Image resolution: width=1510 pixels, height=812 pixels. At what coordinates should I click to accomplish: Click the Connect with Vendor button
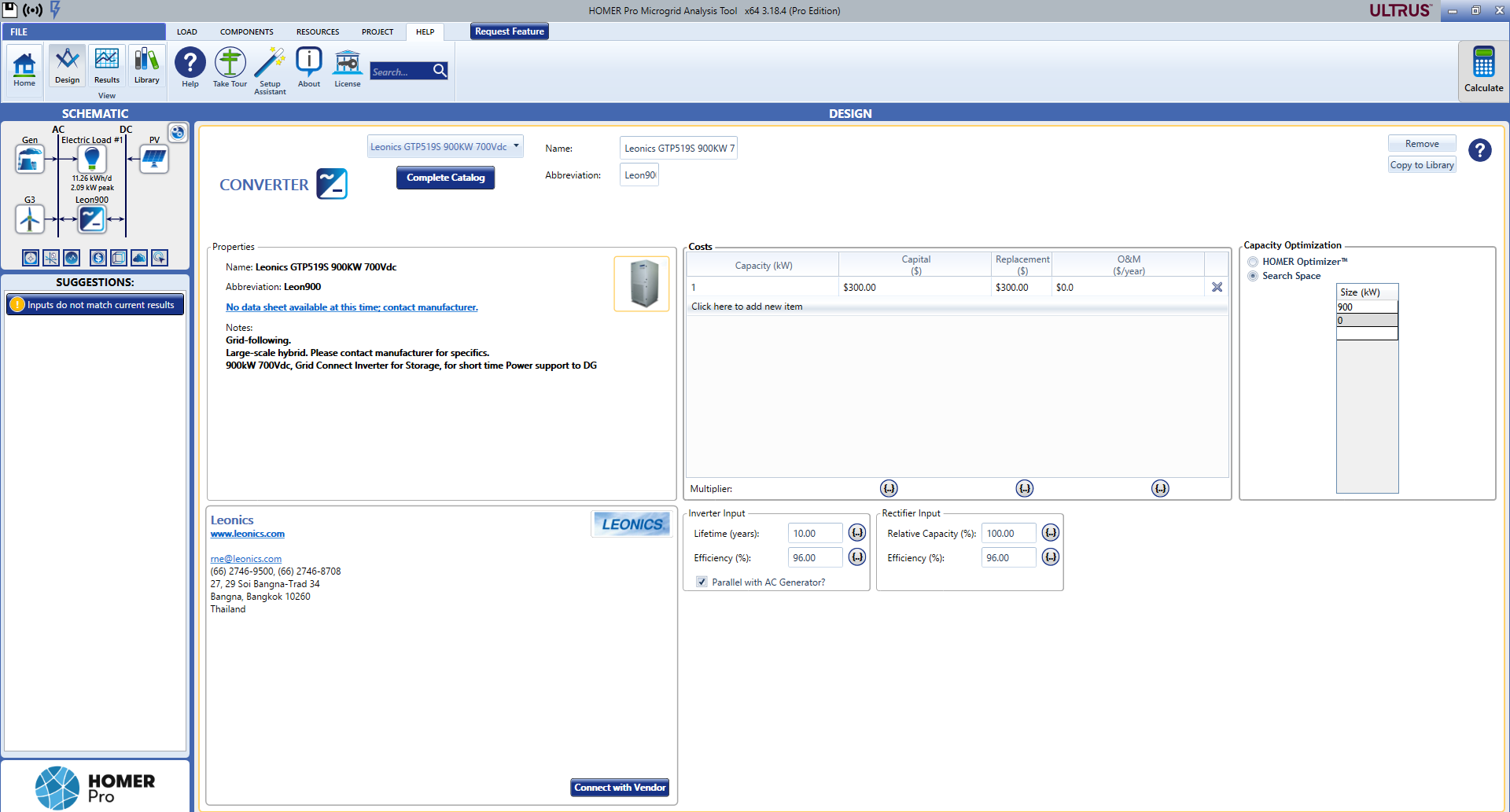point(620,788)
